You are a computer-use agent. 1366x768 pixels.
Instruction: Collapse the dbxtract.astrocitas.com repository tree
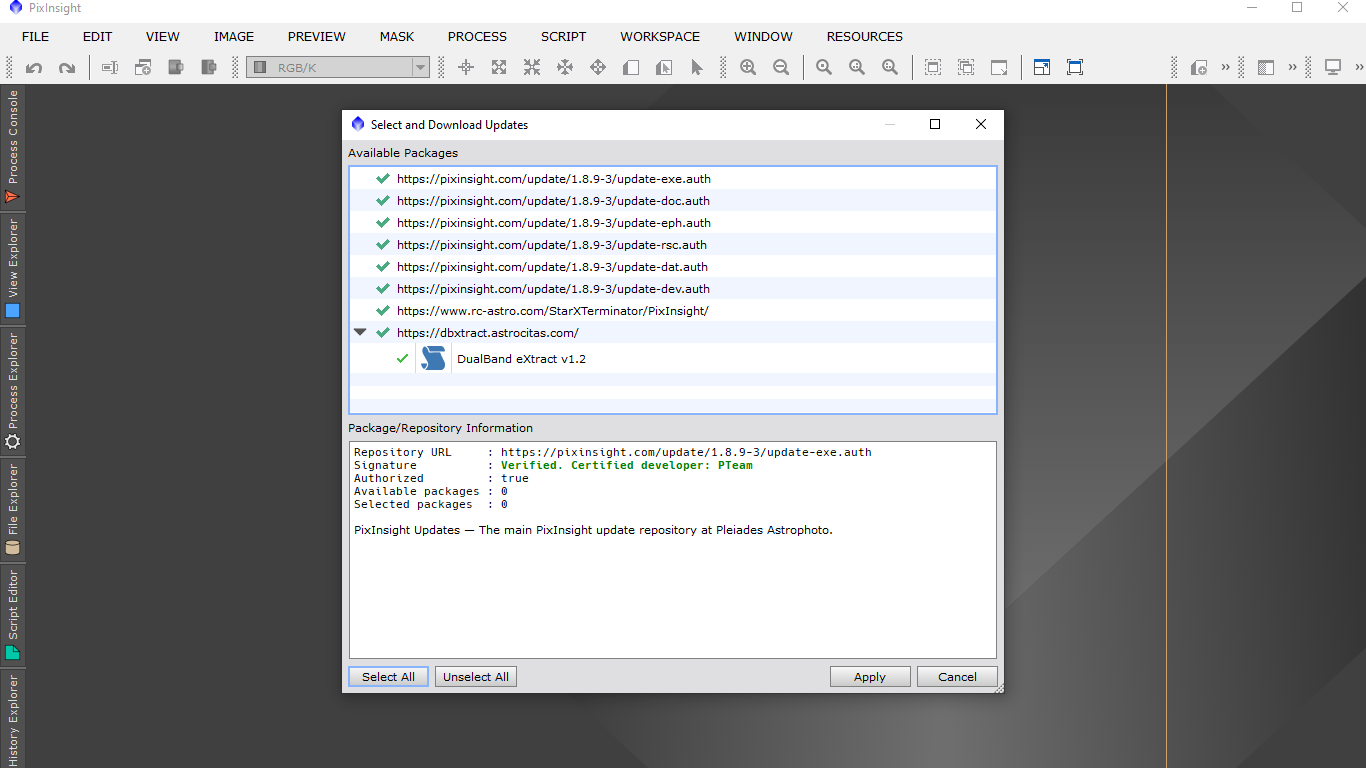point(360,332)
